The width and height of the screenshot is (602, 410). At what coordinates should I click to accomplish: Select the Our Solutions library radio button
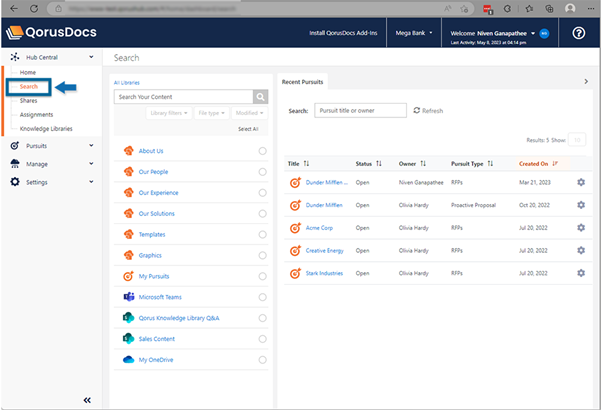(263, 213)
